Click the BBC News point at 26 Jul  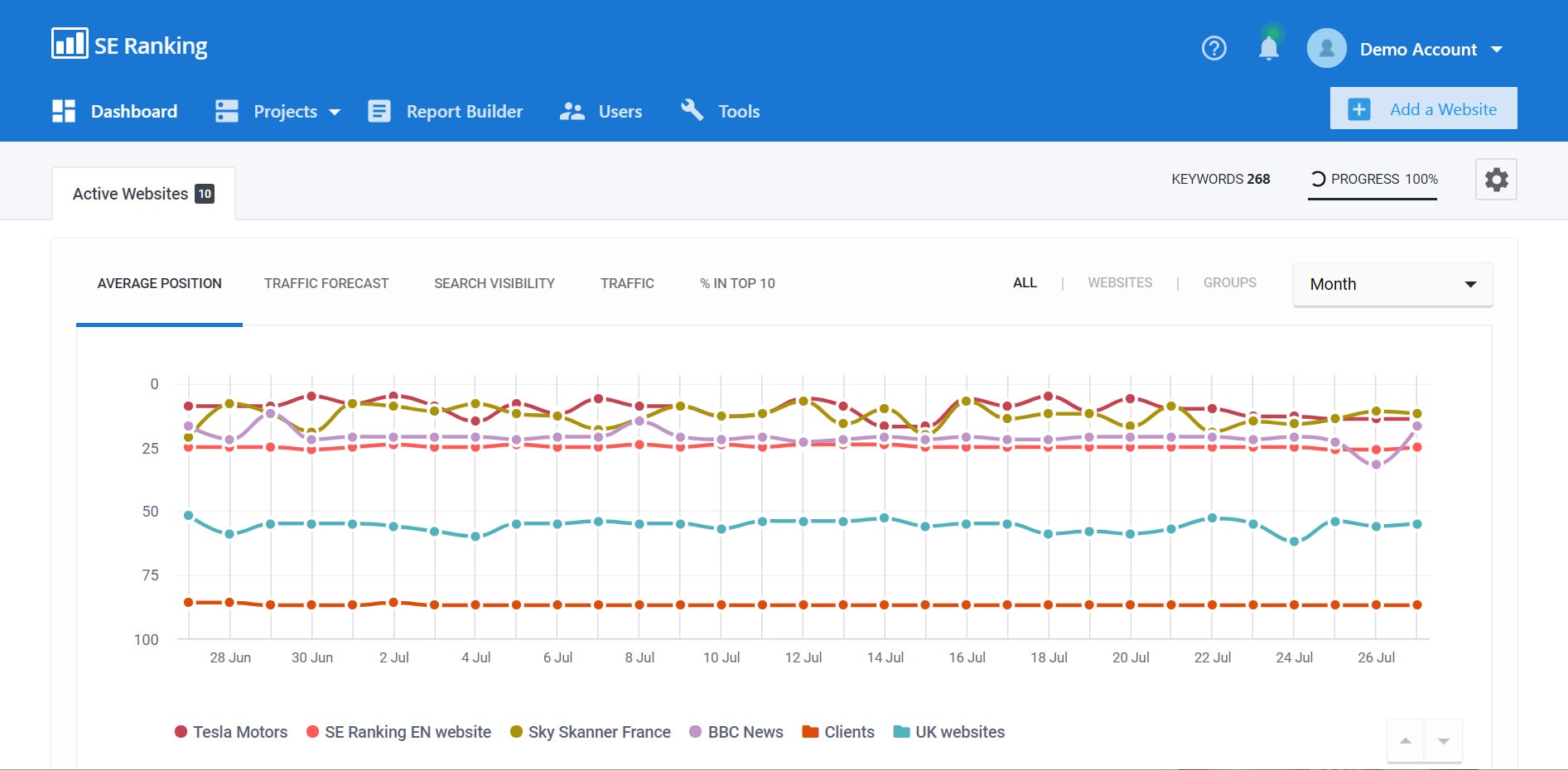point(1376,465)
